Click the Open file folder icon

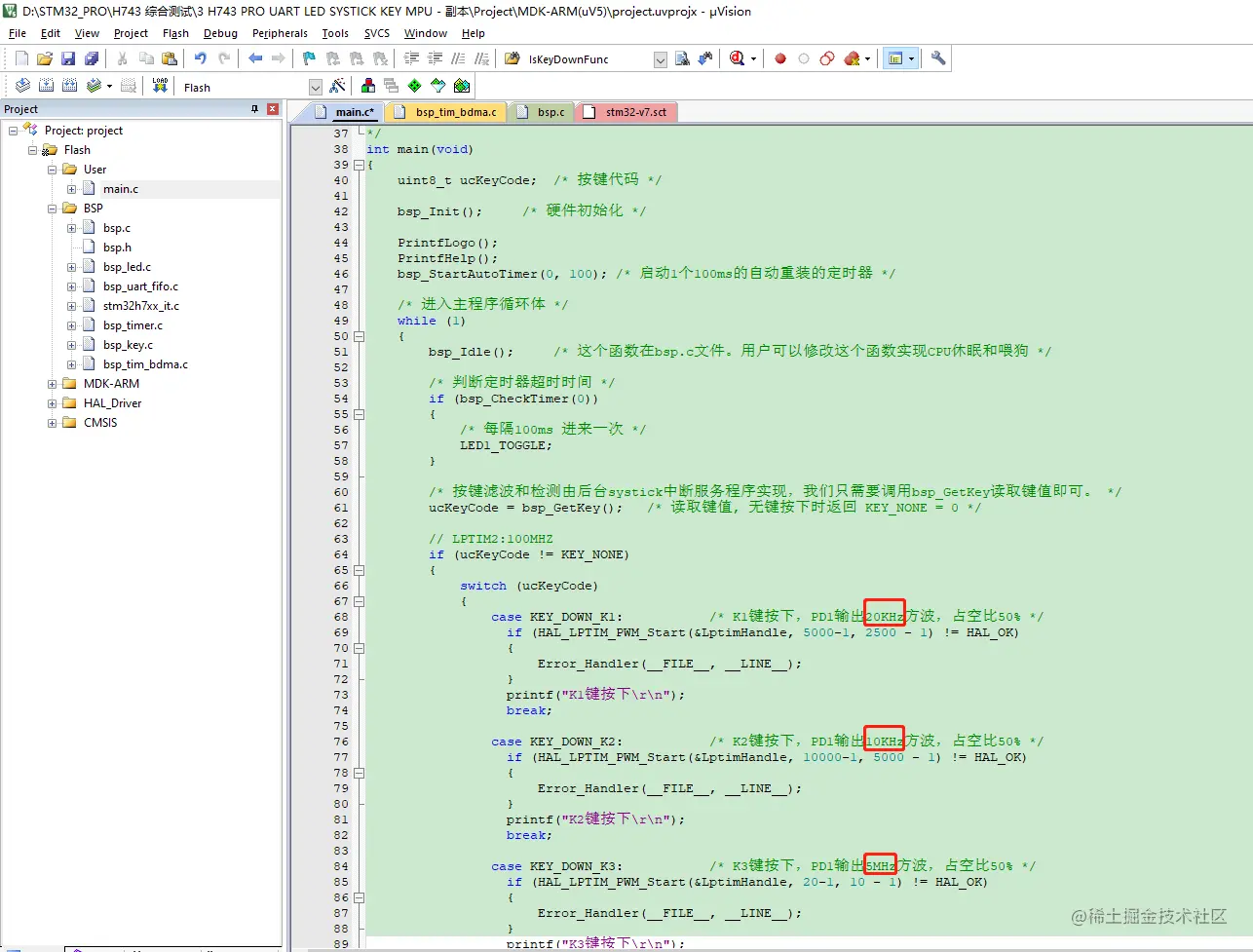(45, 58)
